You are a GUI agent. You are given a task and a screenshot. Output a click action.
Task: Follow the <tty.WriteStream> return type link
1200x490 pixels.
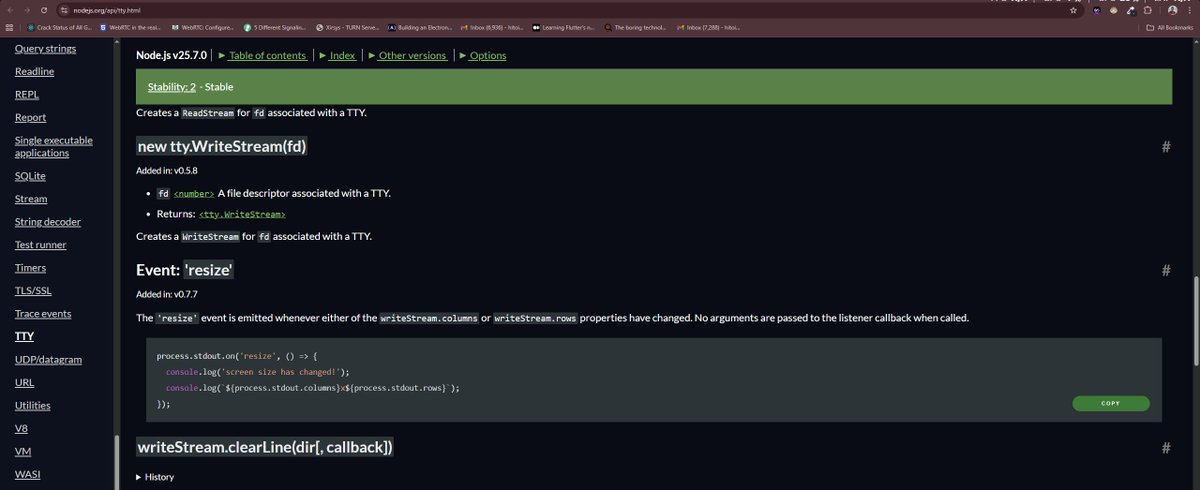click(x=242, y=214)
